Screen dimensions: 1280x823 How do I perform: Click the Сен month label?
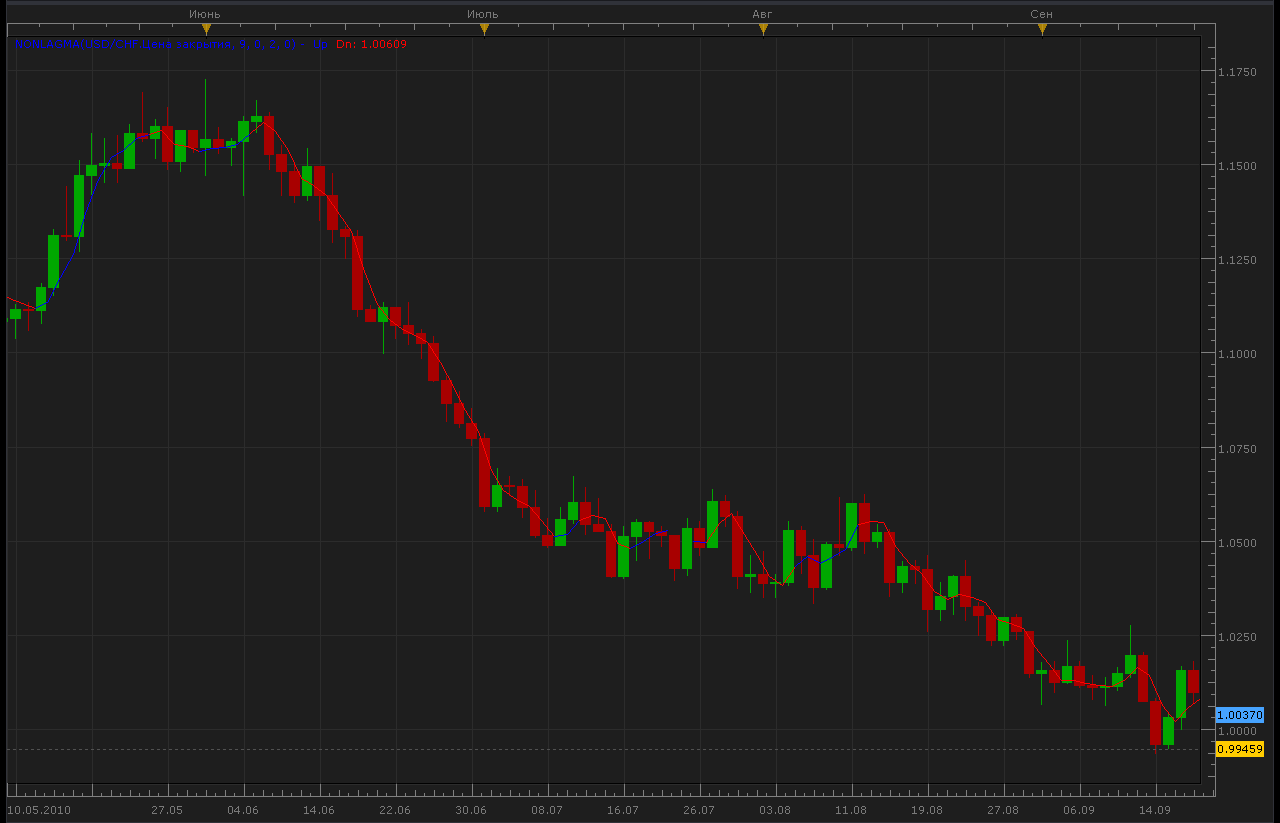tap(1041, 14)
